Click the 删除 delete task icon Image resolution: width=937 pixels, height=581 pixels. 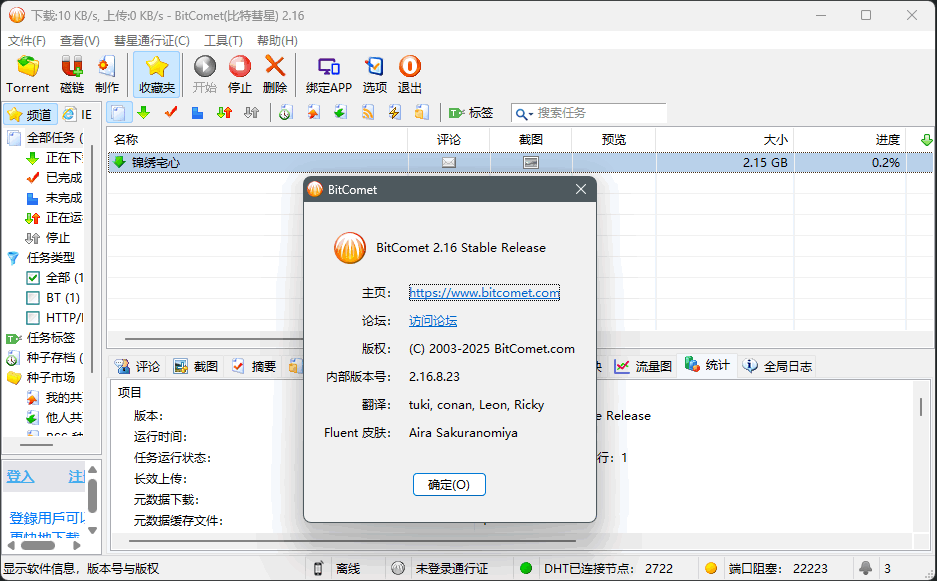click(275, 68)
